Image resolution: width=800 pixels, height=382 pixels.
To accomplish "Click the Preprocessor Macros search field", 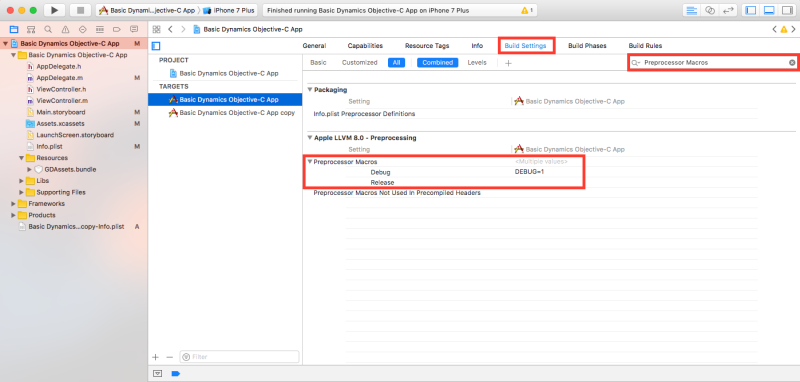I will [714, 63].
